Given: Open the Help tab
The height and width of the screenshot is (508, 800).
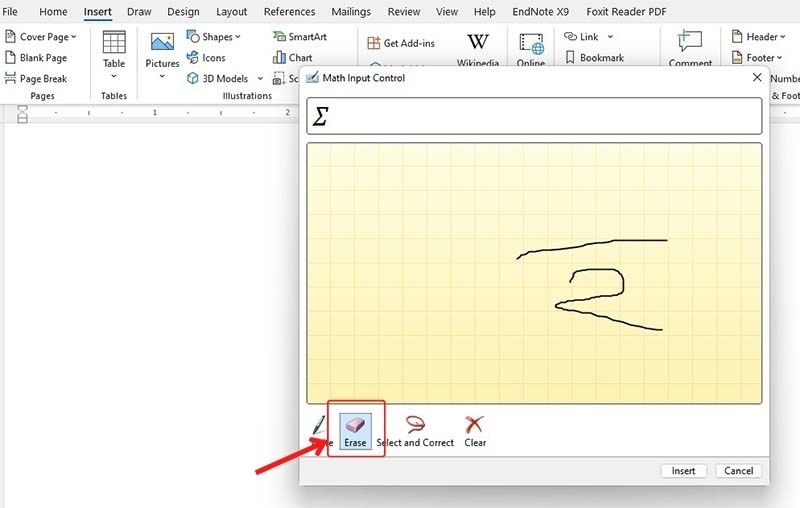Looking at the screenshot, I should (484, 11).
